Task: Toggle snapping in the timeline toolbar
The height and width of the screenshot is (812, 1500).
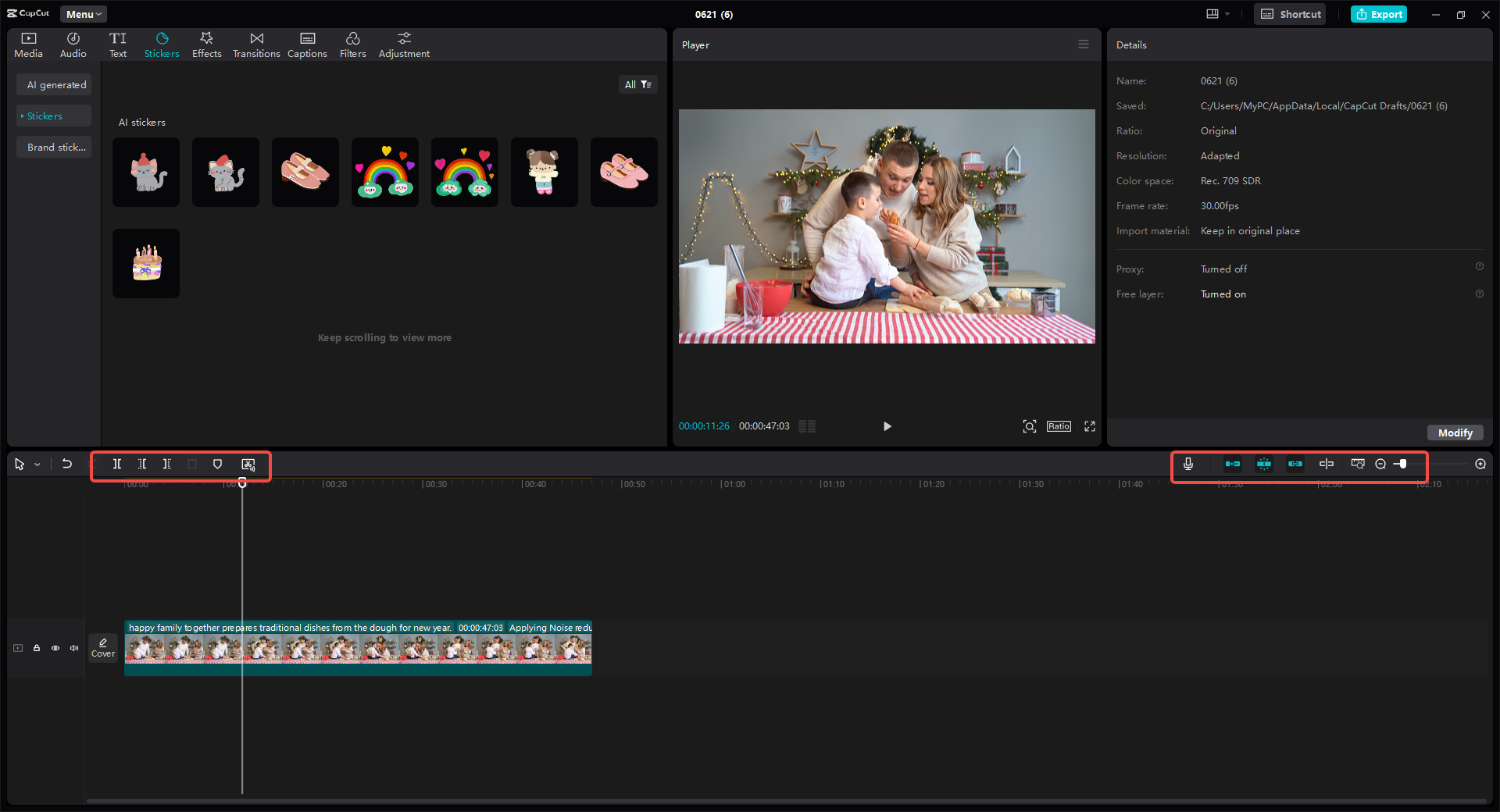Action: [x=1264, y=464]
